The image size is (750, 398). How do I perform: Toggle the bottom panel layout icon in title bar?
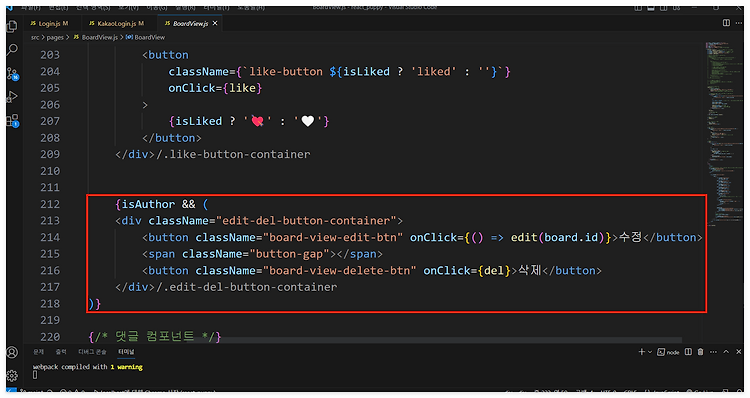click(651, 8)
